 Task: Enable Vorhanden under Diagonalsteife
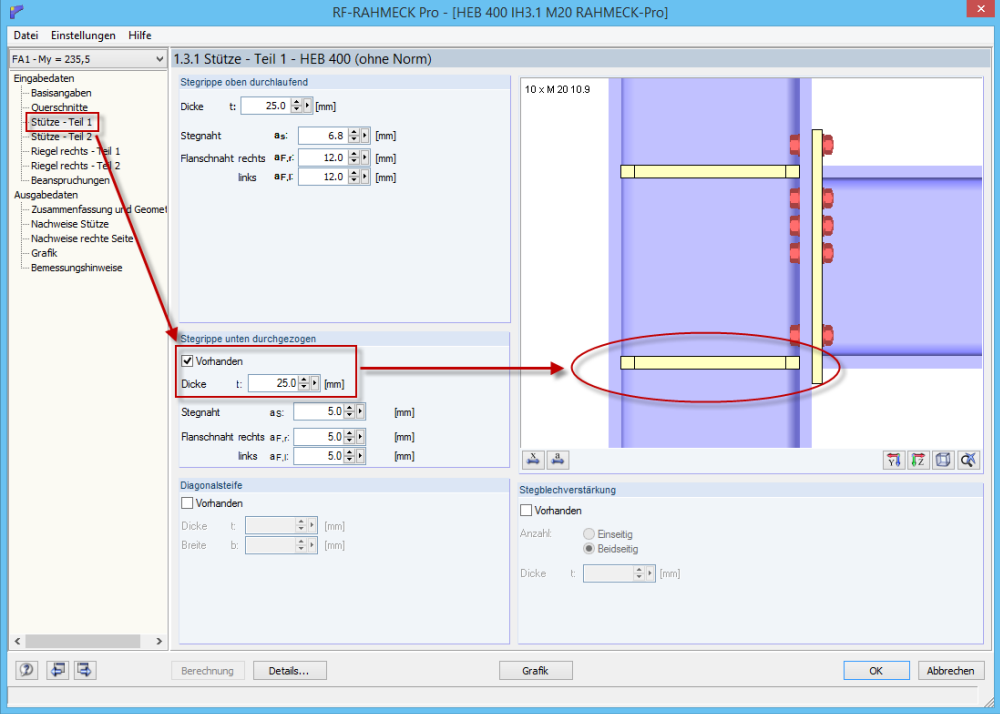pos(187,503)
